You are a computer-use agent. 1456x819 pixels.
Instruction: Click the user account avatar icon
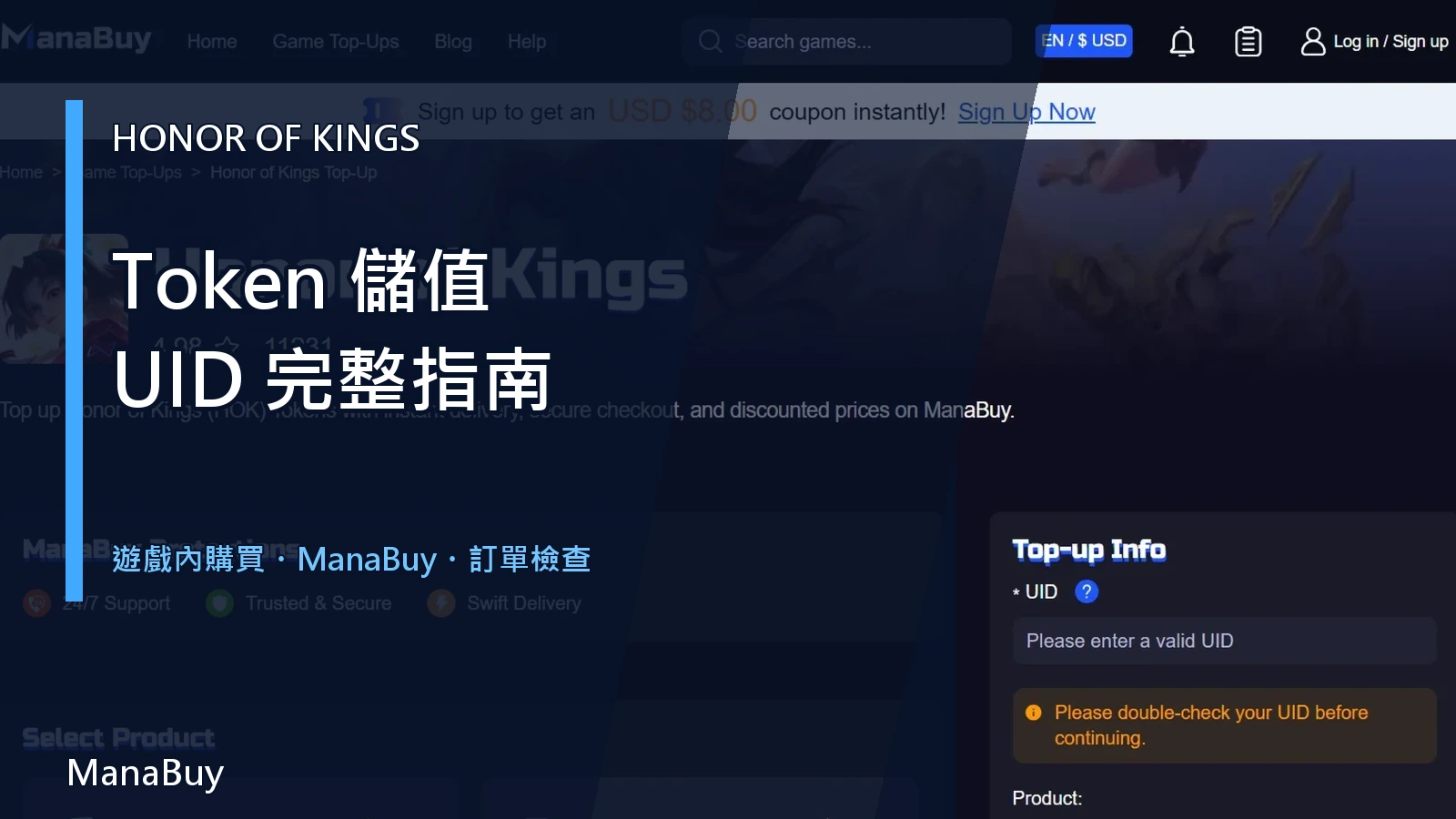[x=1312, y=41]
